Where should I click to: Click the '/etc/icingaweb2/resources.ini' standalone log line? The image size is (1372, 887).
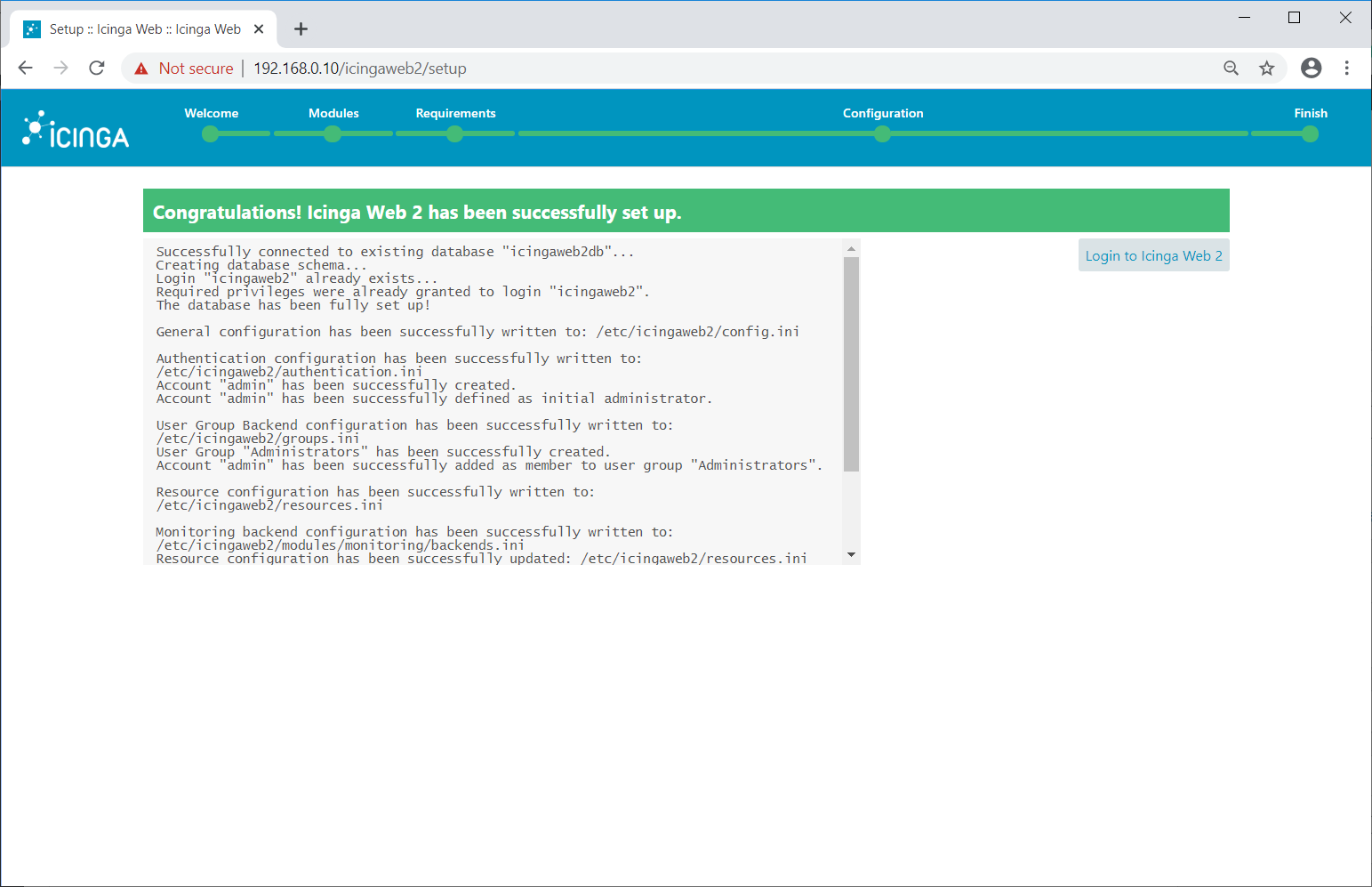(269, 505)
